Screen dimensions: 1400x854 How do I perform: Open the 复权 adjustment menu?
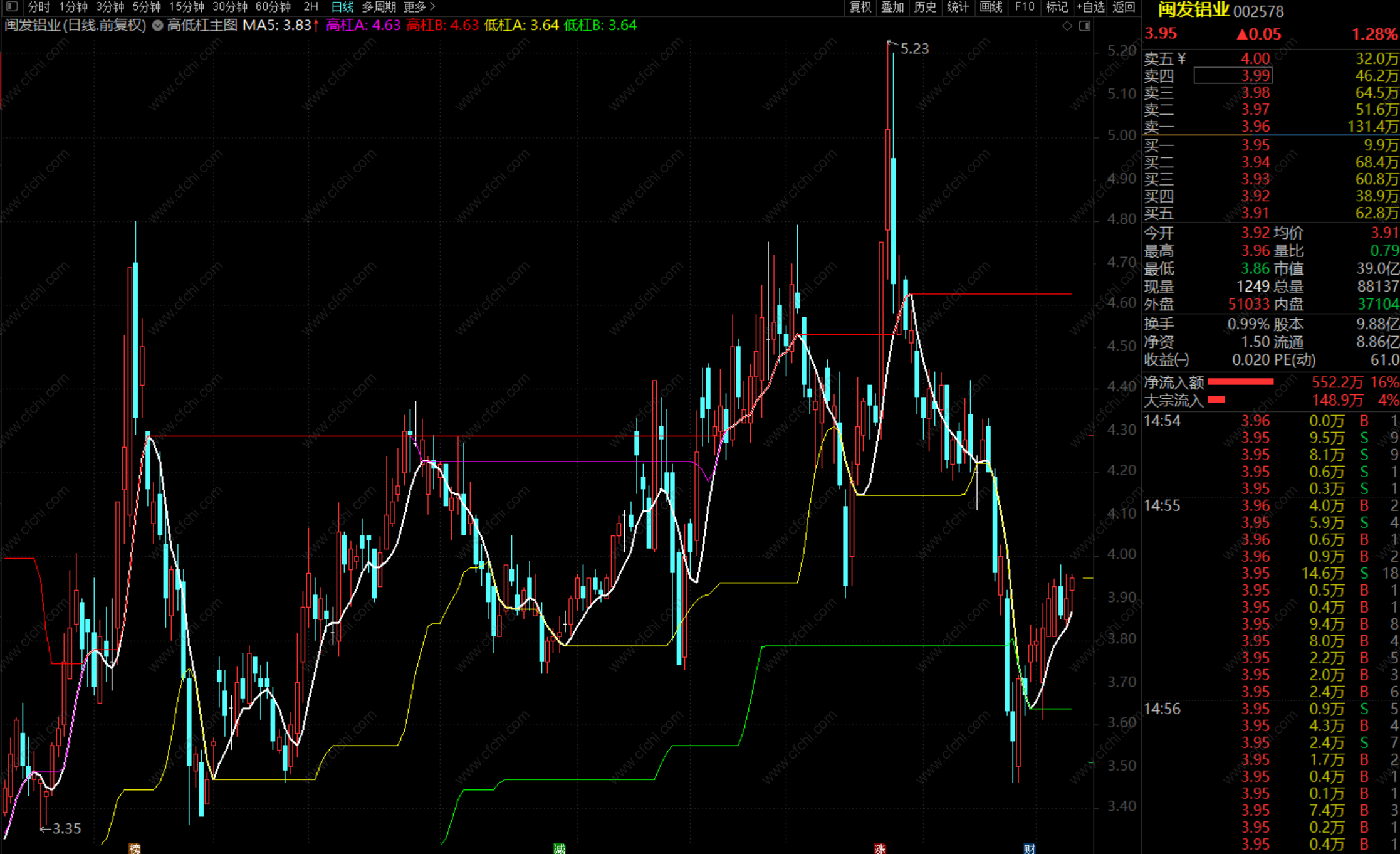(860, 7)
